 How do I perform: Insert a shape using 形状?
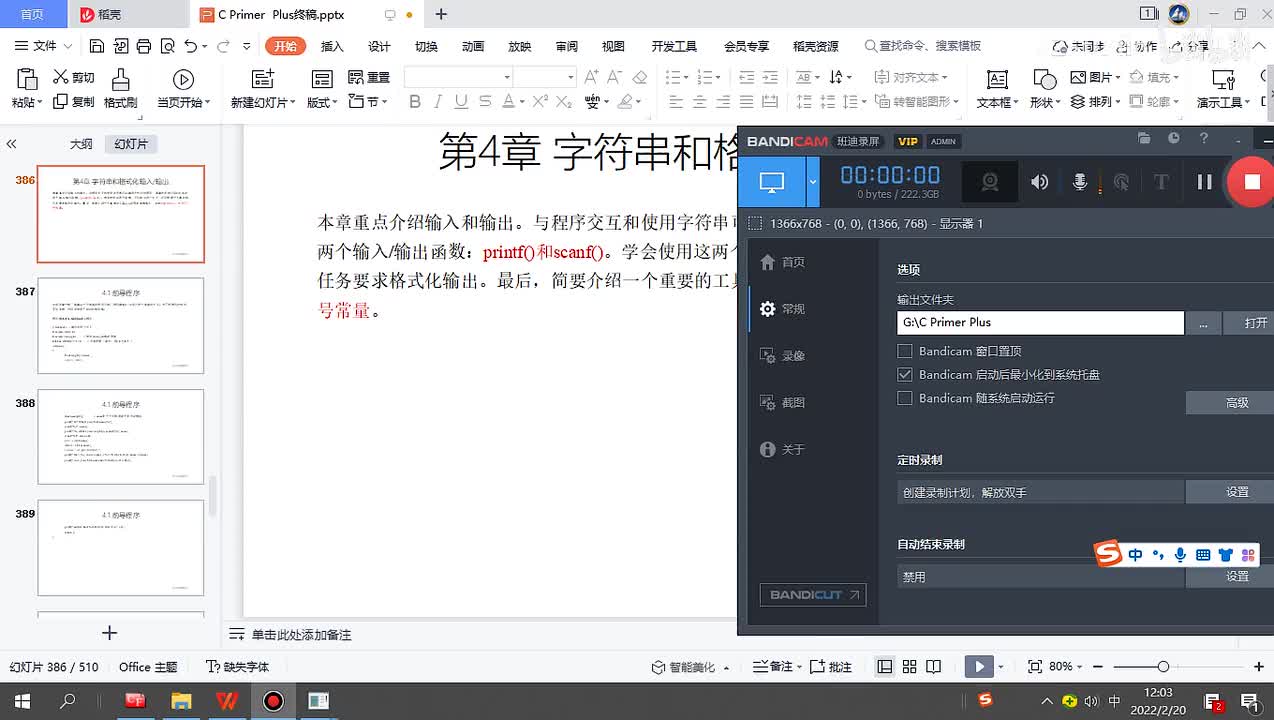click(x=1045, y=89)
